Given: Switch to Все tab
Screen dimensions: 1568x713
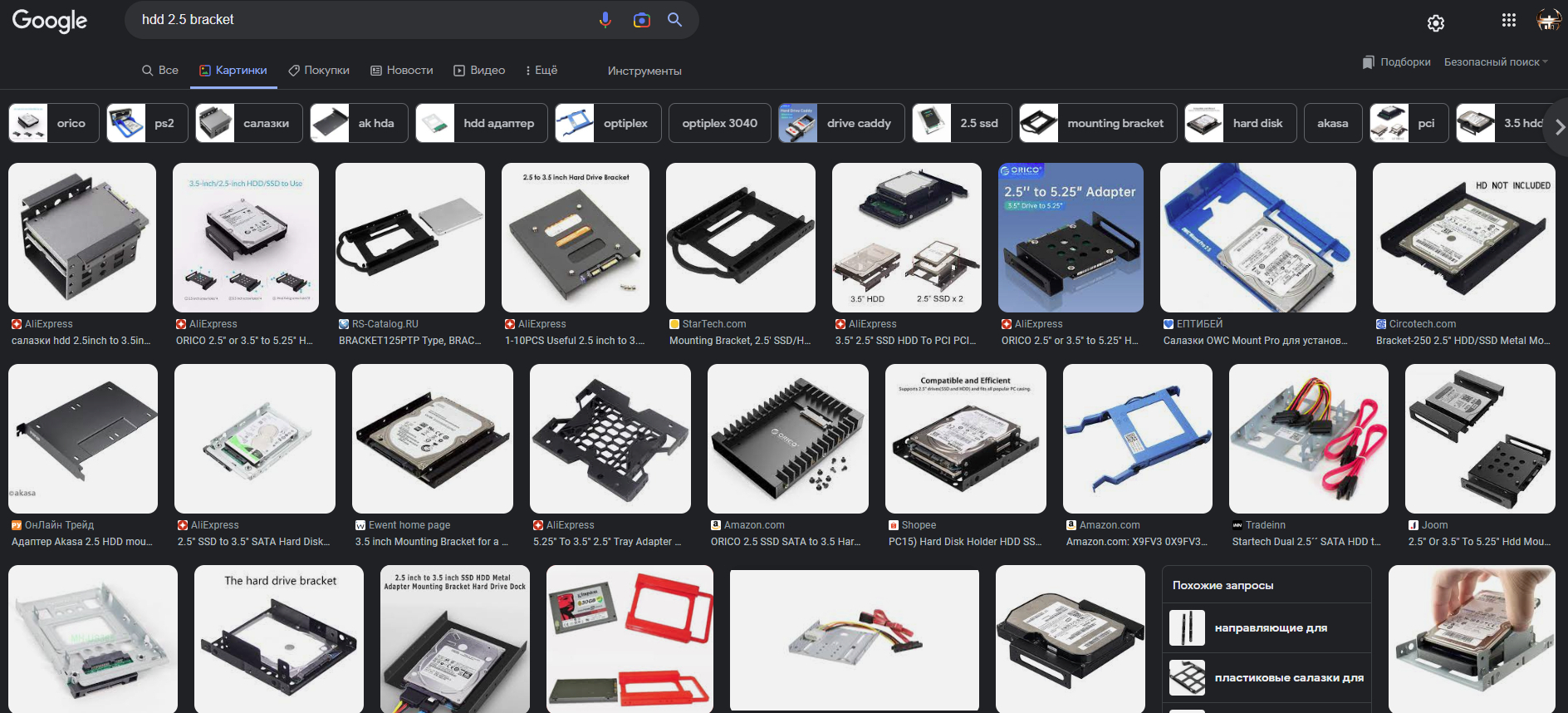Looking at the screenshot, I should [x=160, y=71].
